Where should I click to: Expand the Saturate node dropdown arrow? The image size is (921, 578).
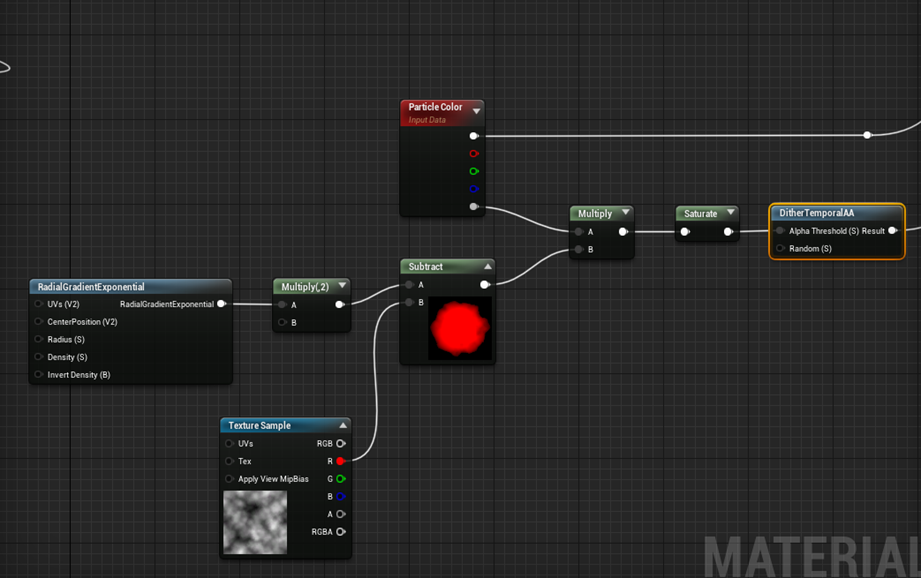pyautogui.click(x=731, y=212)
